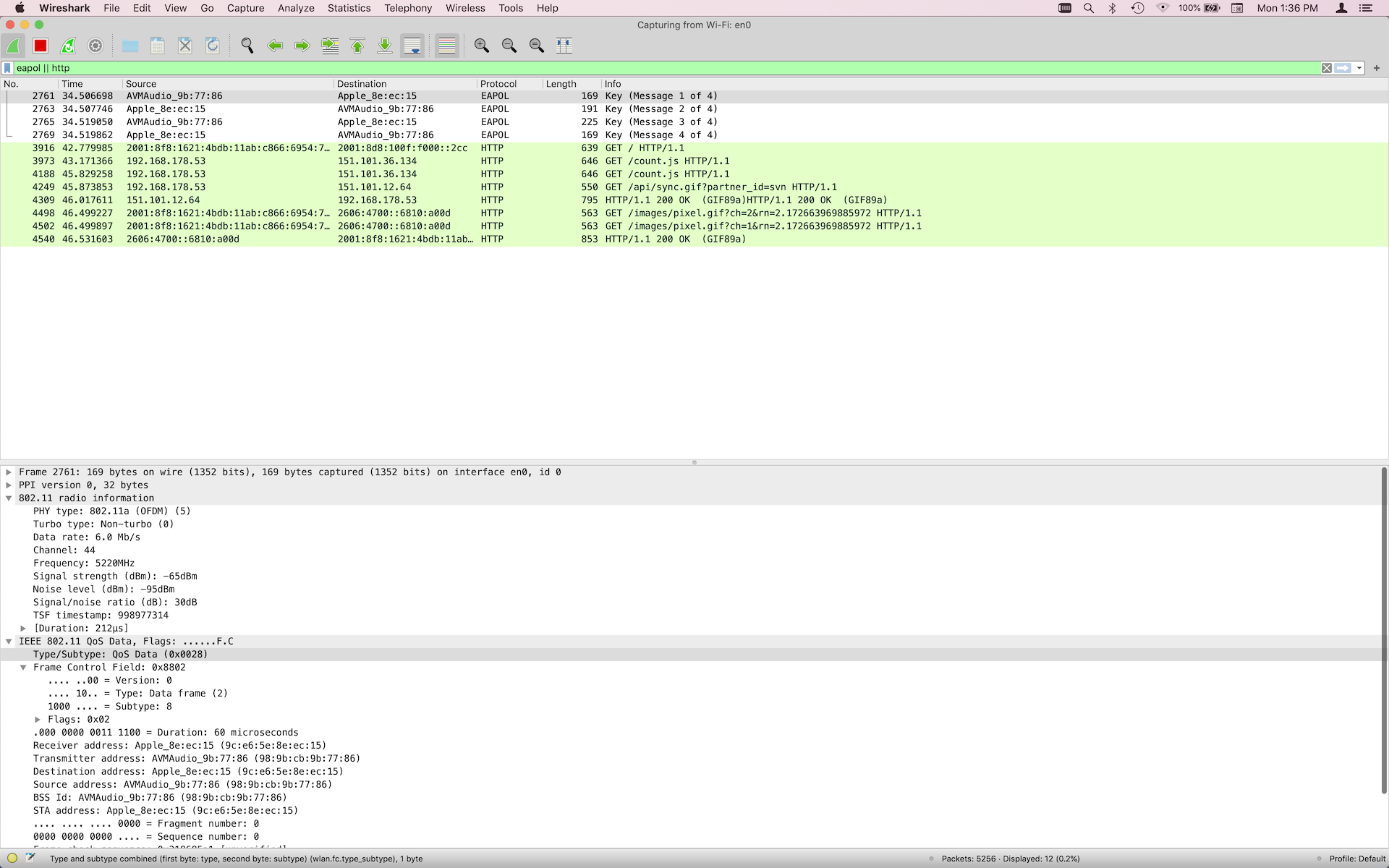Viewport: 1389px width, 868px height.
Task: Toggle auto-scroll during live capture
Action: click(412, 46)
